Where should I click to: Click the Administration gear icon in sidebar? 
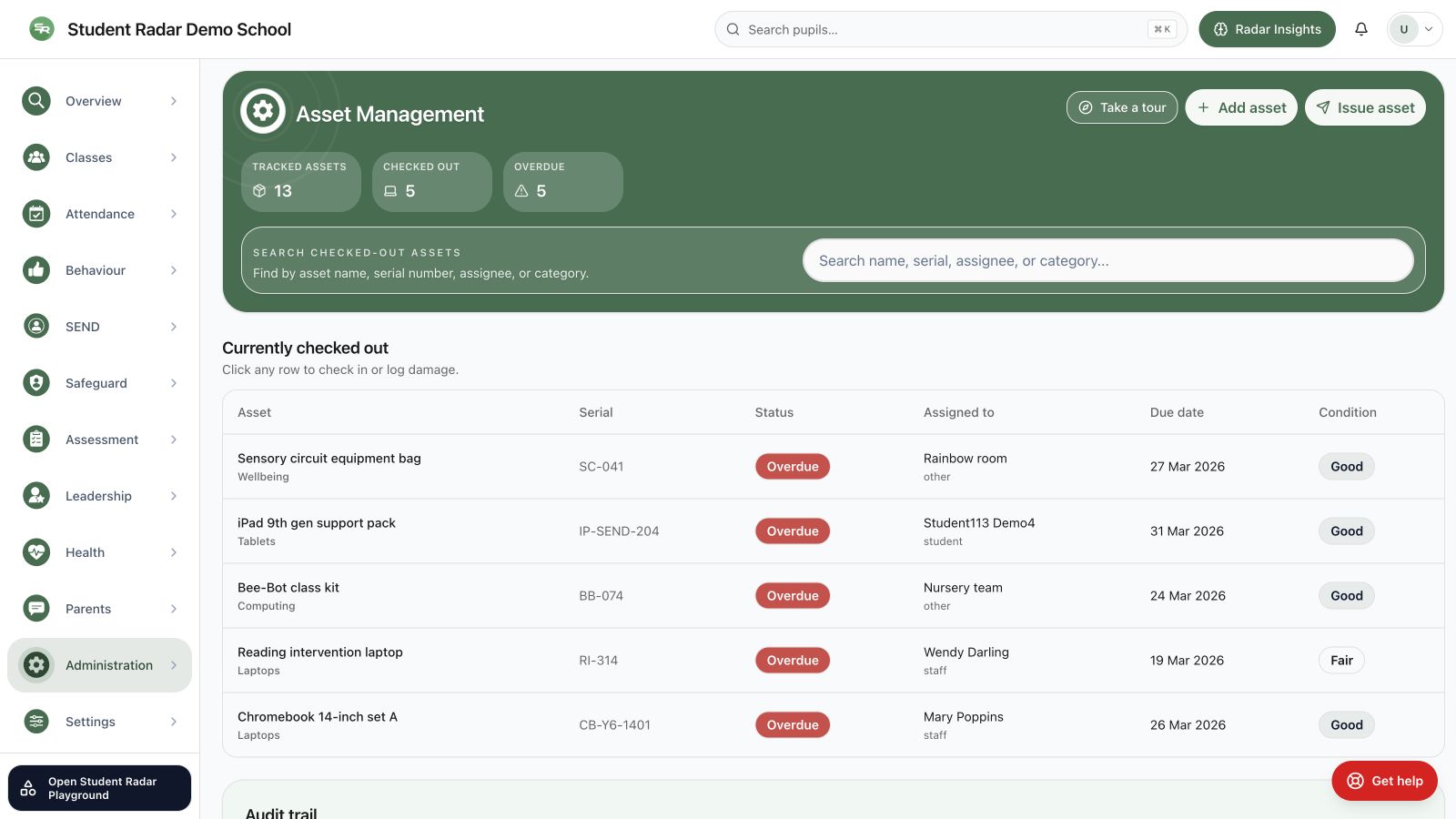pos(36,665)
